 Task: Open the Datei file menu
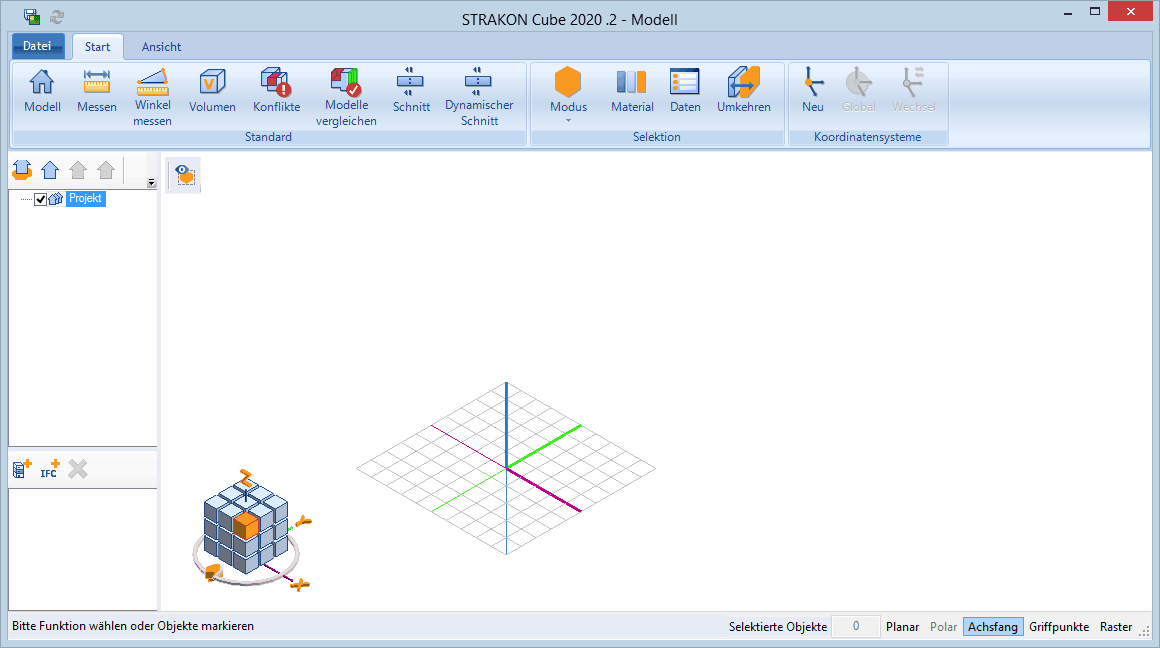click(x=38, y=46)
